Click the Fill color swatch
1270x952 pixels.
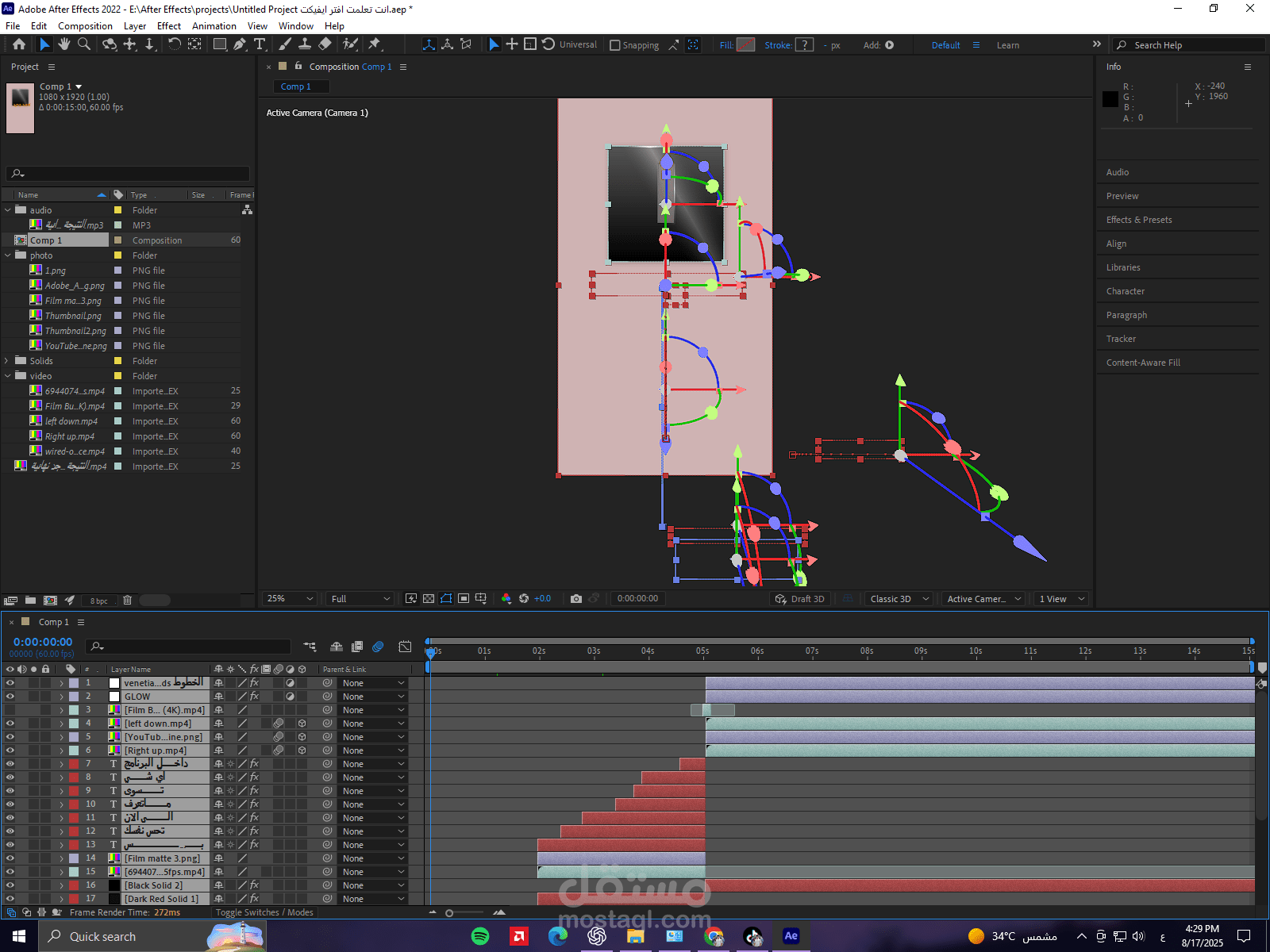point(745,45)
